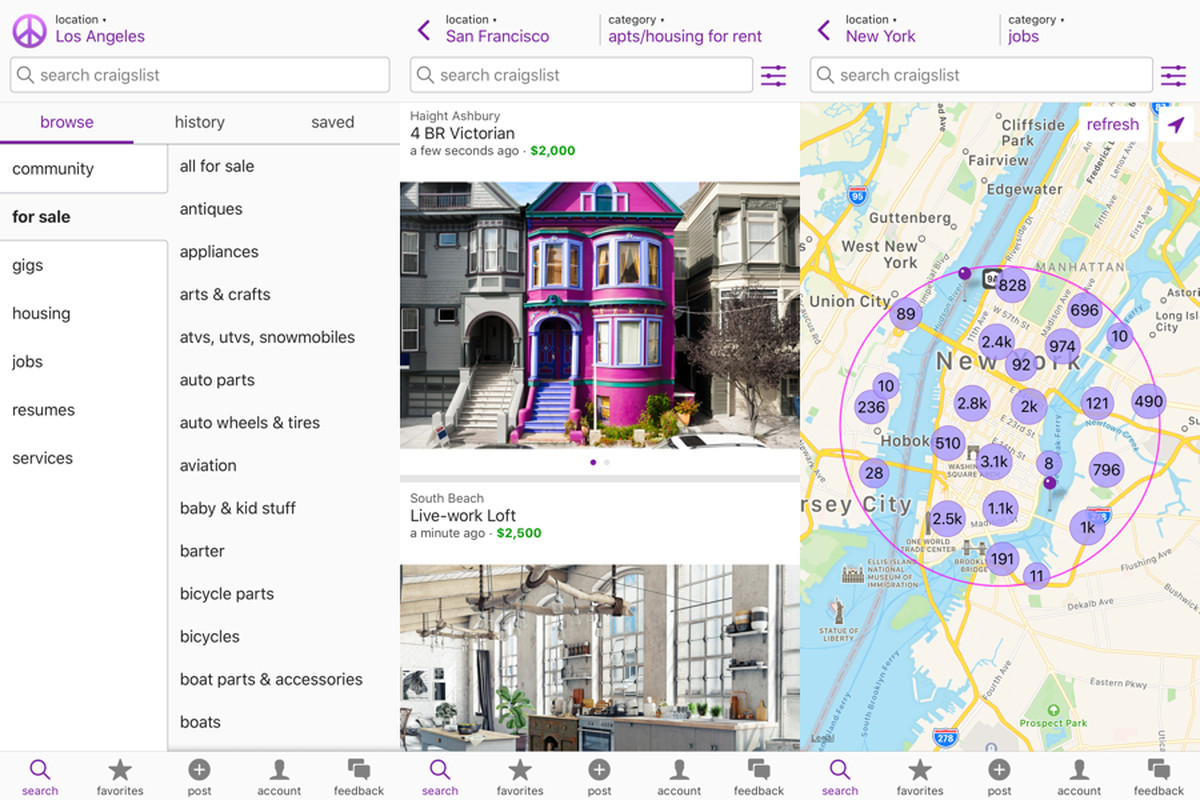Go back from San Francisco screen
Image resolution: width=1200 pixels, height=800 pixels.
pos(424,30)
